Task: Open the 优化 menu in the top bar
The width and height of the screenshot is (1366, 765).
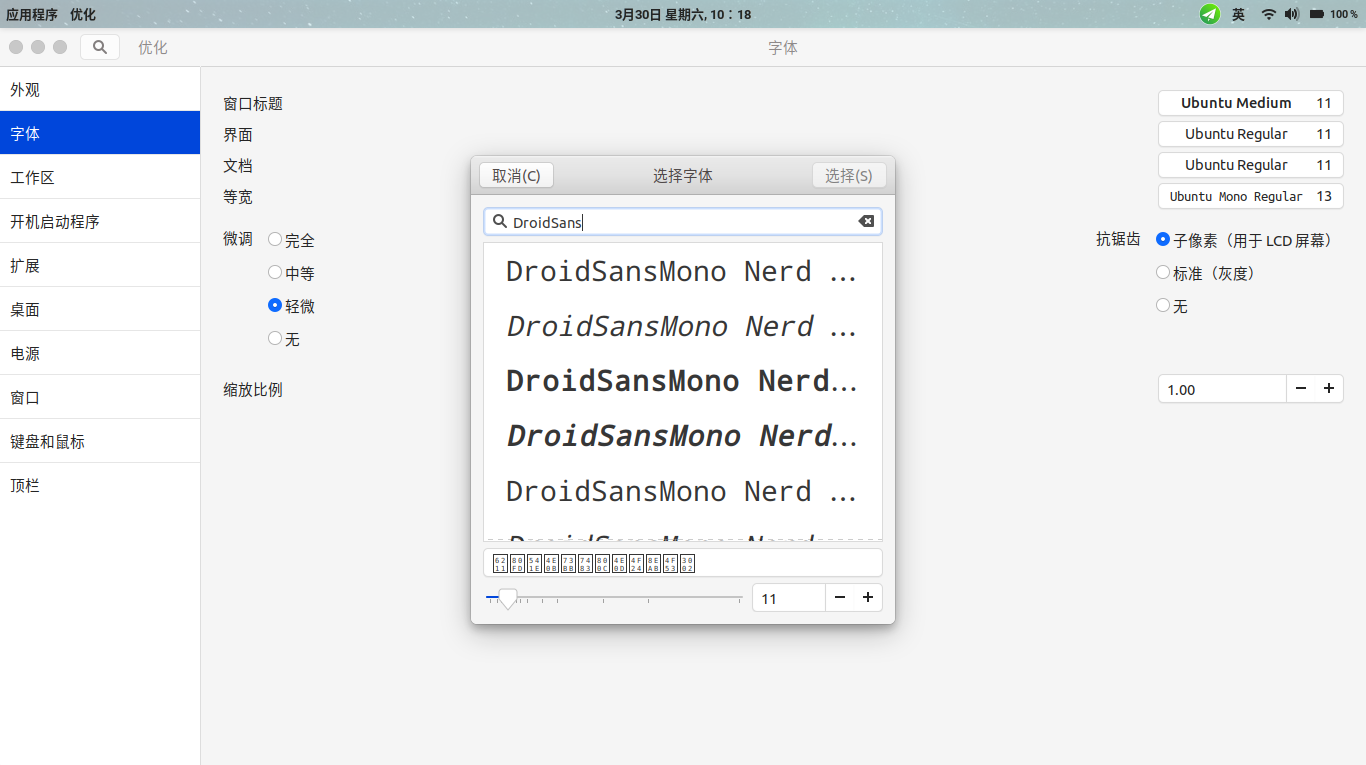Action: (82, 14)
